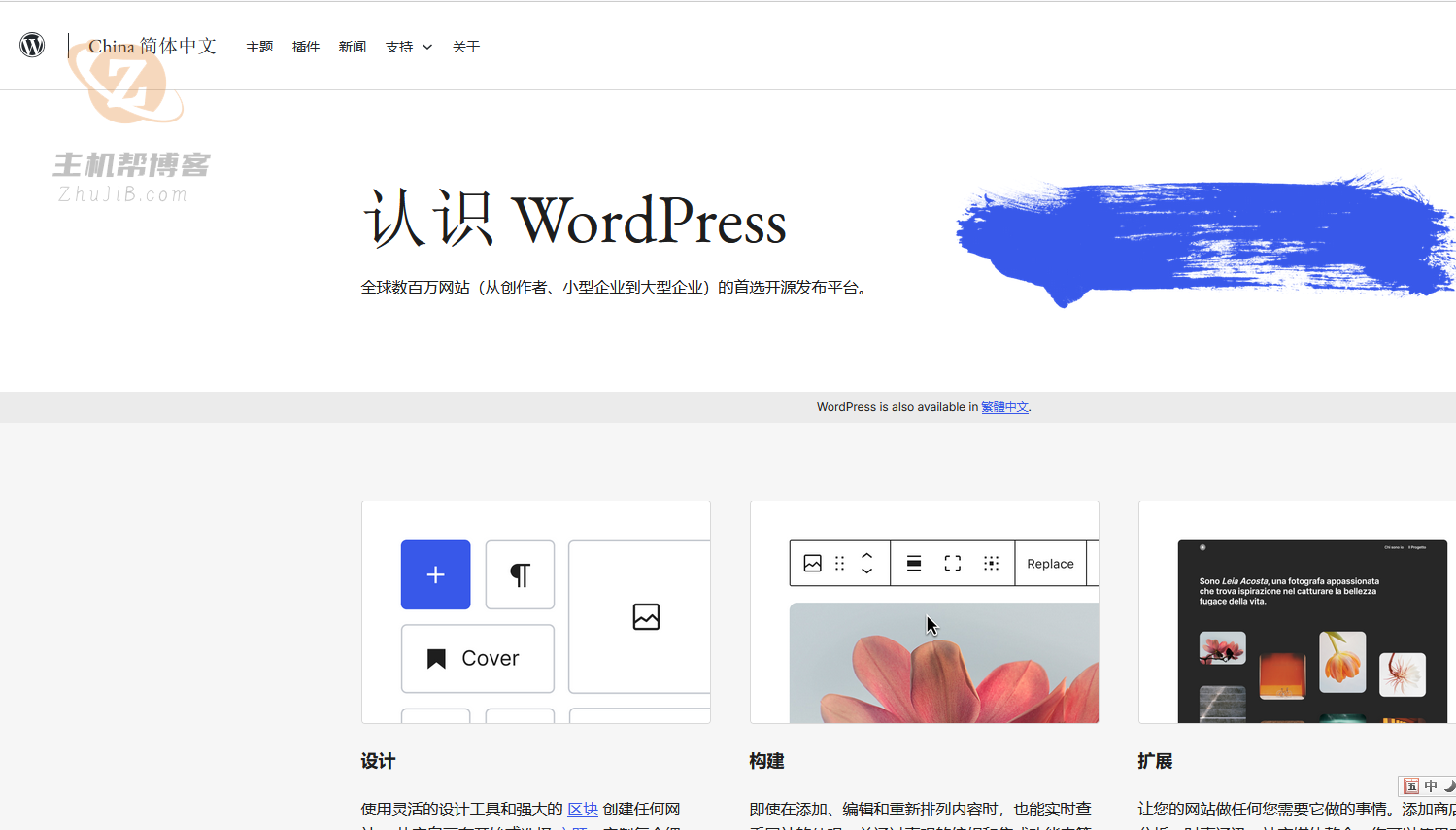
Task: Click the paragraph pilcrow block icon
Action: (x=520, y=574)
